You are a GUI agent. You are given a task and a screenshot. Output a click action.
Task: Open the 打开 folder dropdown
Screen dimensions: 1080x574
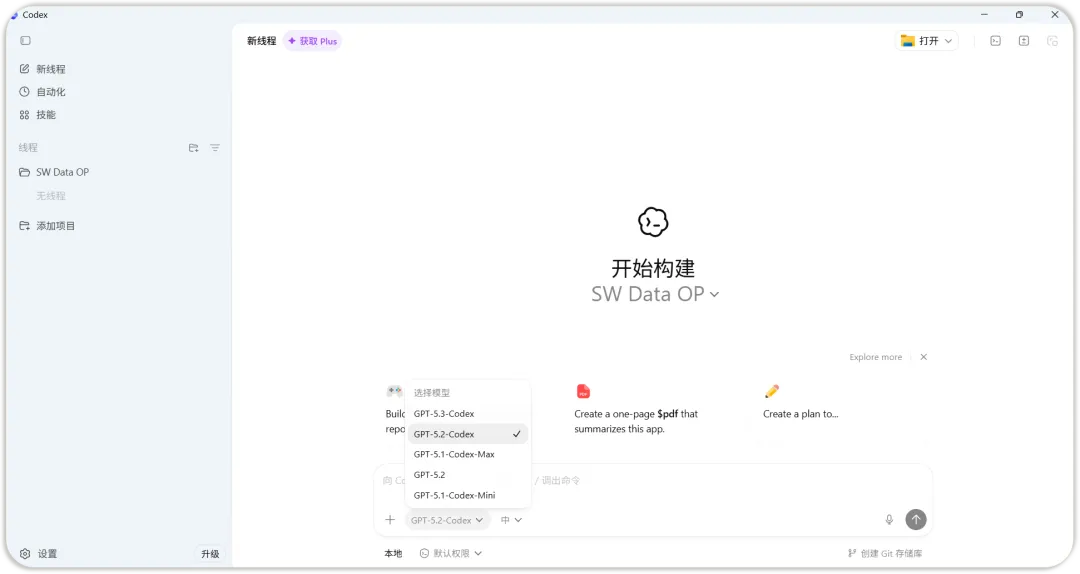927,41
